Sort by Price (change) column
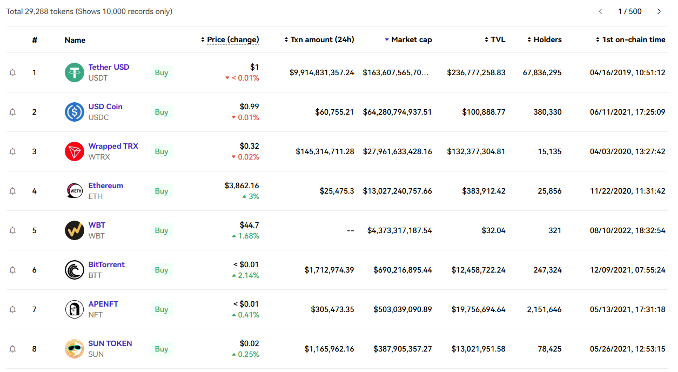678x372 pixels. coord(230,39)
